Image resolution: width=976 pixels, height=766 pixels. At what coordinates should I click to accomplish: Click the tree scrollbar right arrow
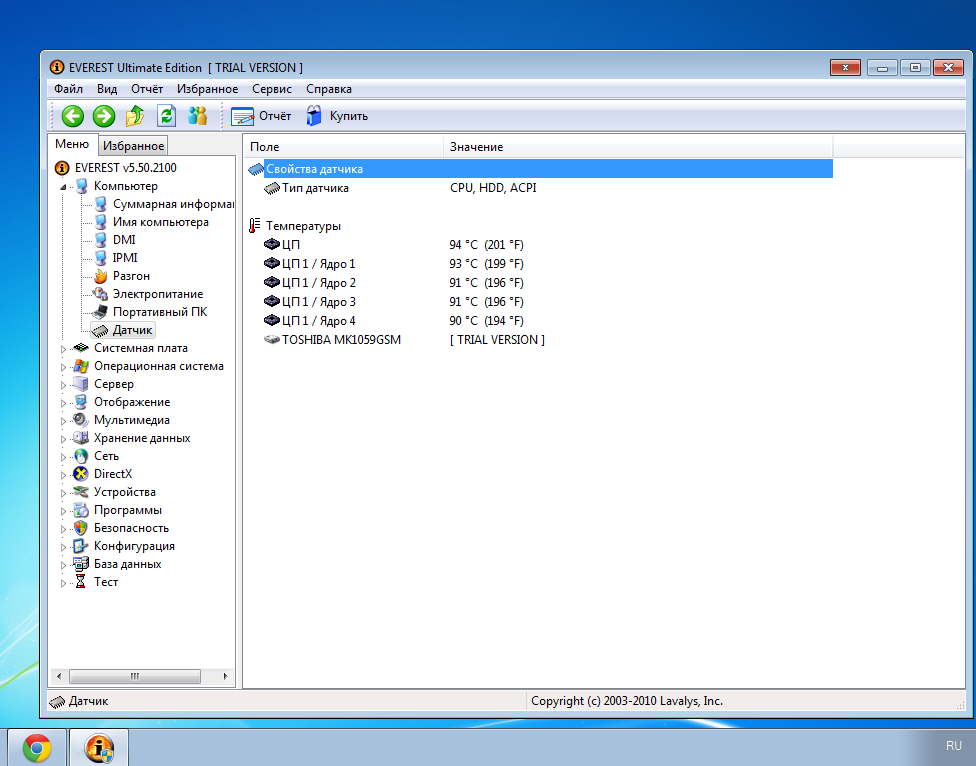click(225, 676)
